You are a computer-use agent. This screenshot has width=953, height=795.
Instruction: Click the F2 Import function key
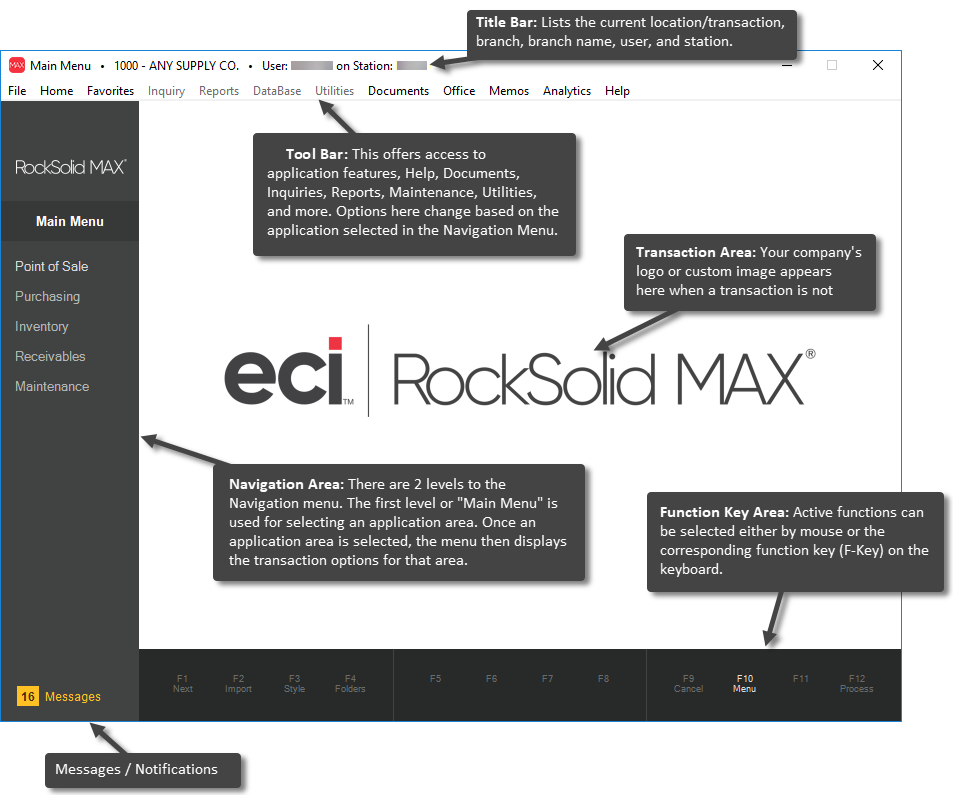238,684
